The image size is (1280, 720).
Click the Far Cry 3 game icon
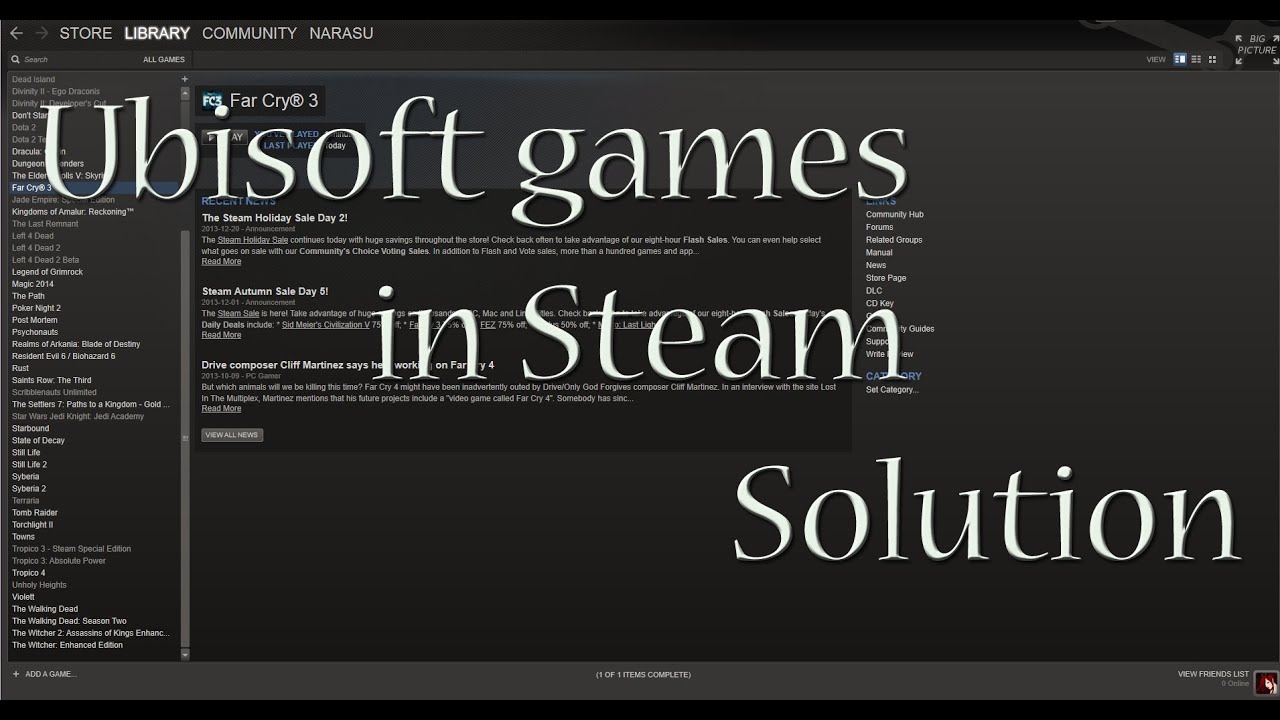point(212,100)
